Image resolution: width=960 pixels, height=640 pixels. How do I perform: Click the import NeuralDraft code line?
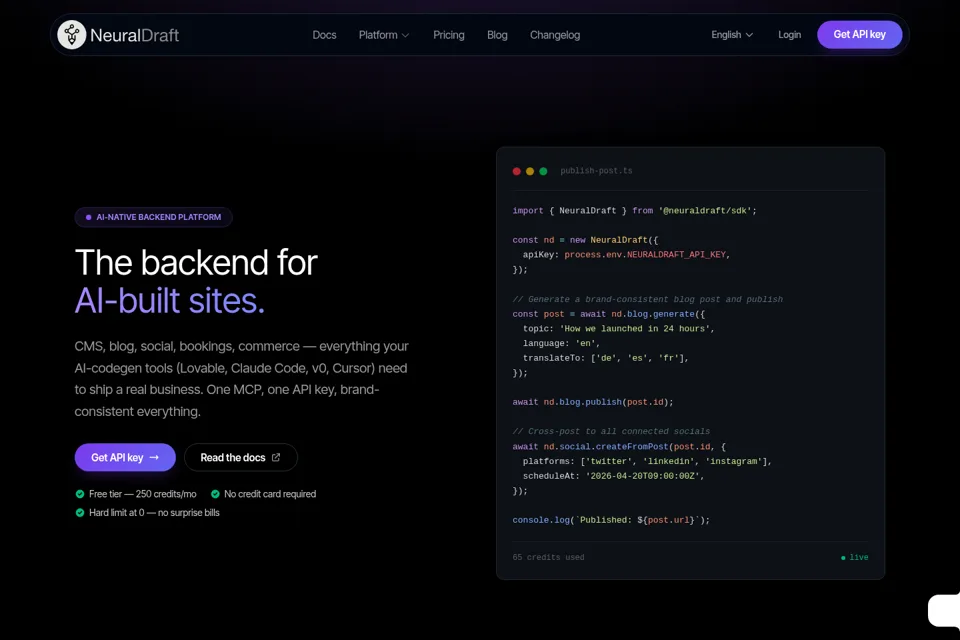coord(634,211)
